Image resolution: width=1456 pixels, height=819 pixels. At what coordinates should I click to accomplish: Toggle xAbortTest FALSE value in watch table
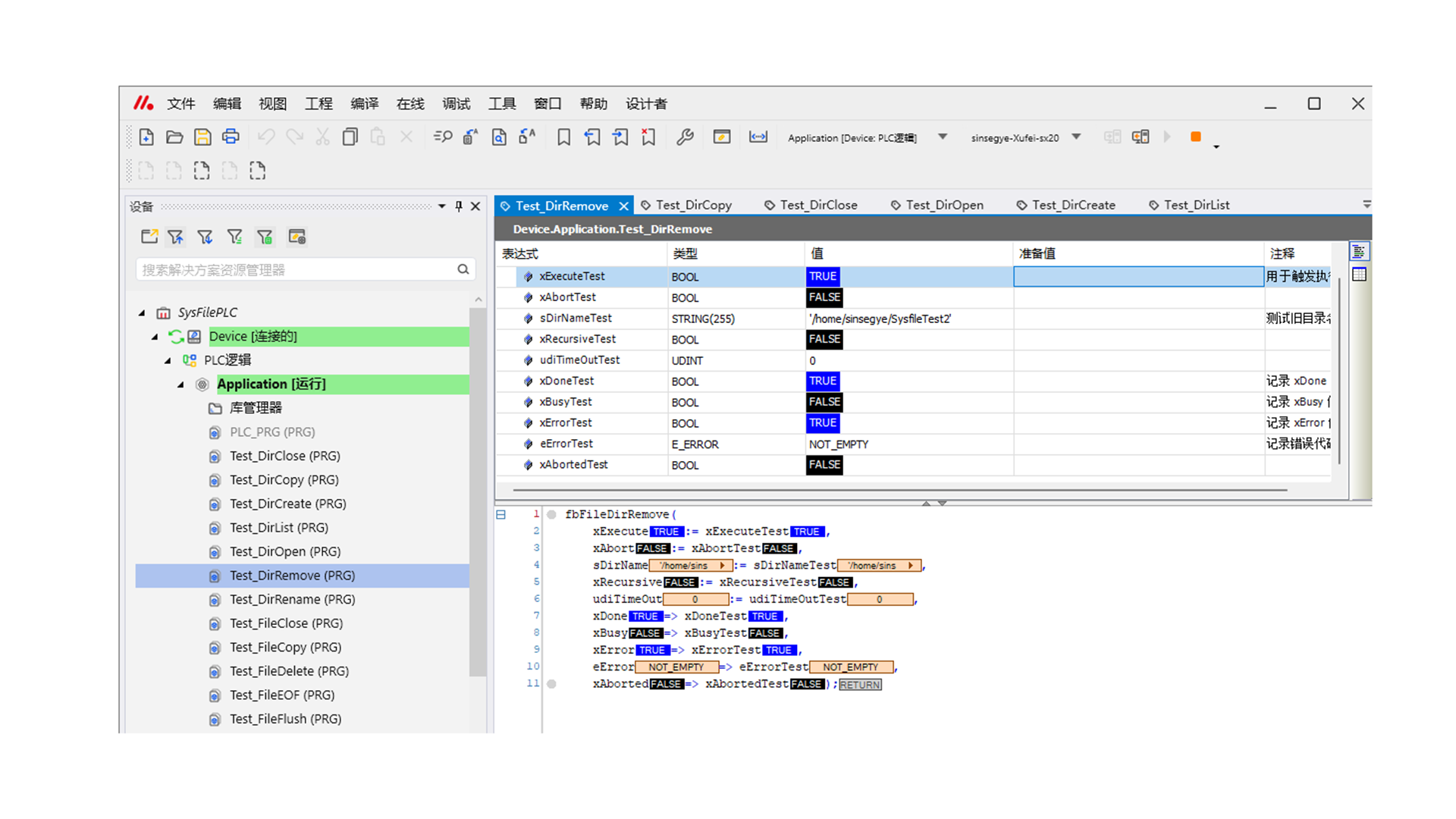824,297
